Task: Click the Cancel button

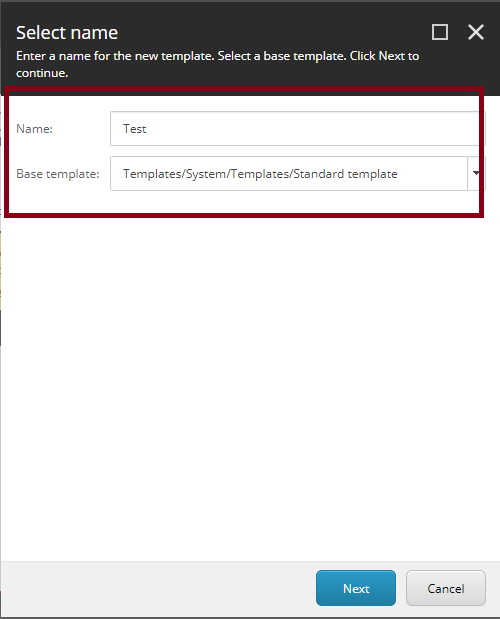Action: coord(446,588)
